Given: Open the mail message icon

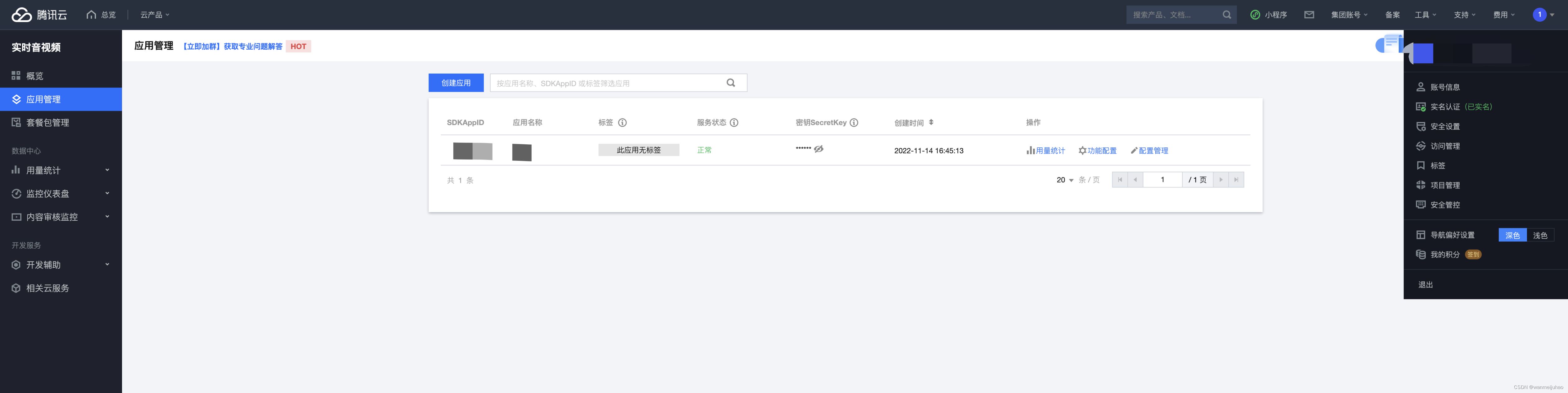Looking at the screenshot, I should coord(1309,15).
